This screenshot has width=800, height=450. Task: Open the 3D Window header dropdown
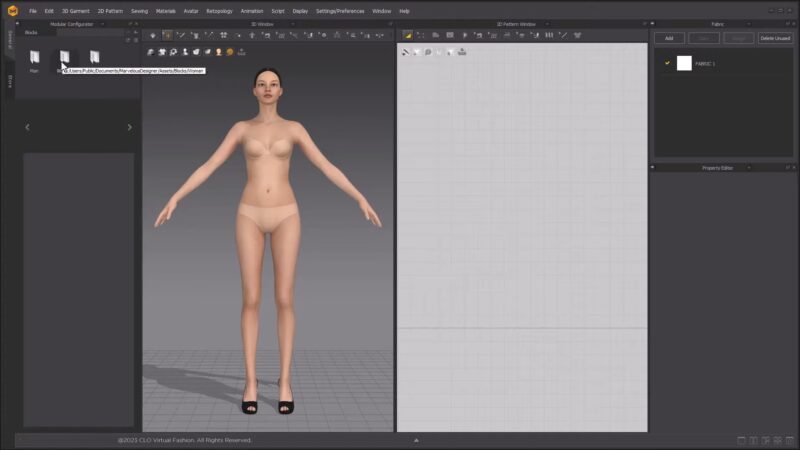(292, 24)
